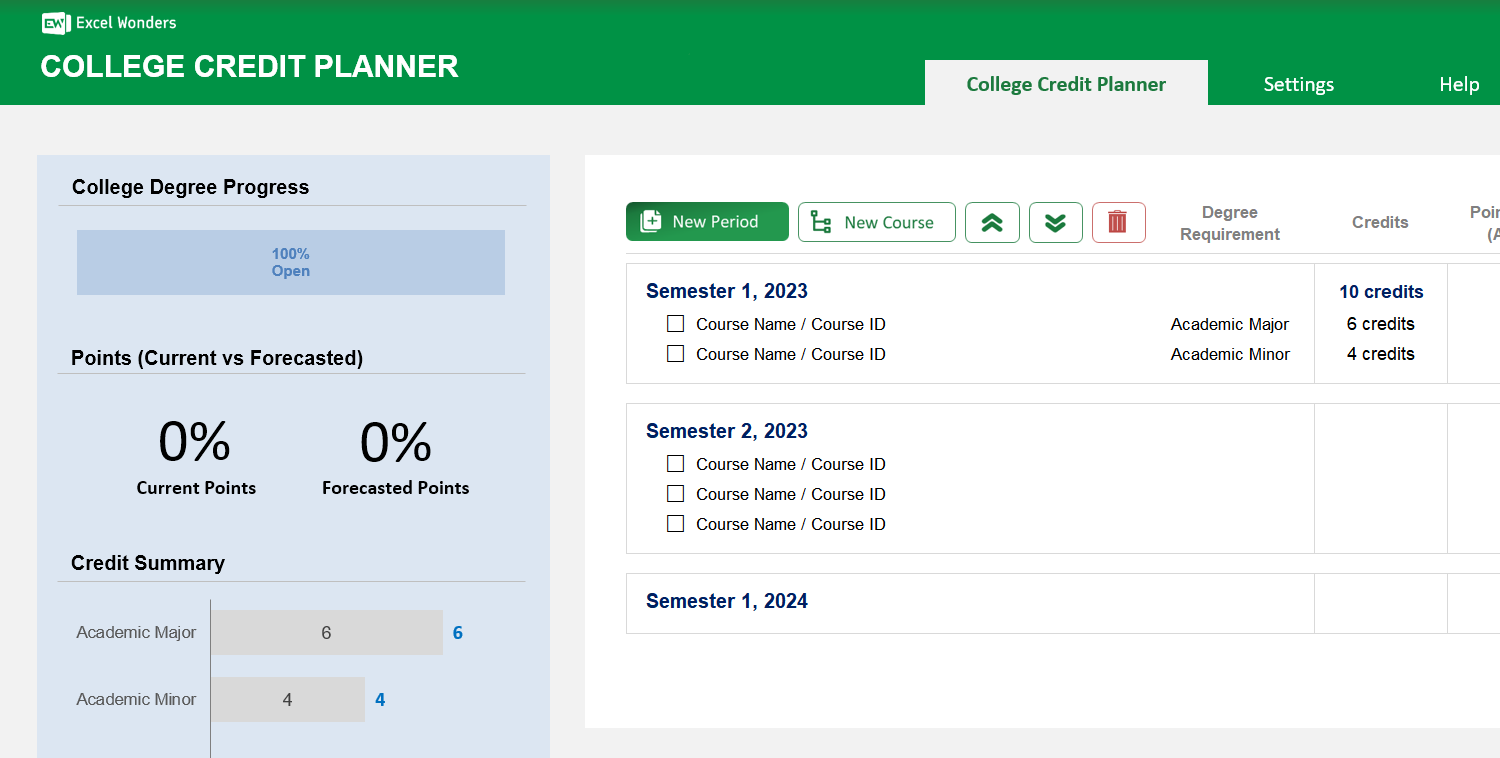Check the Academic Major course in Semester 1
The image size is (1500, 758).
[x=675, y=323]
